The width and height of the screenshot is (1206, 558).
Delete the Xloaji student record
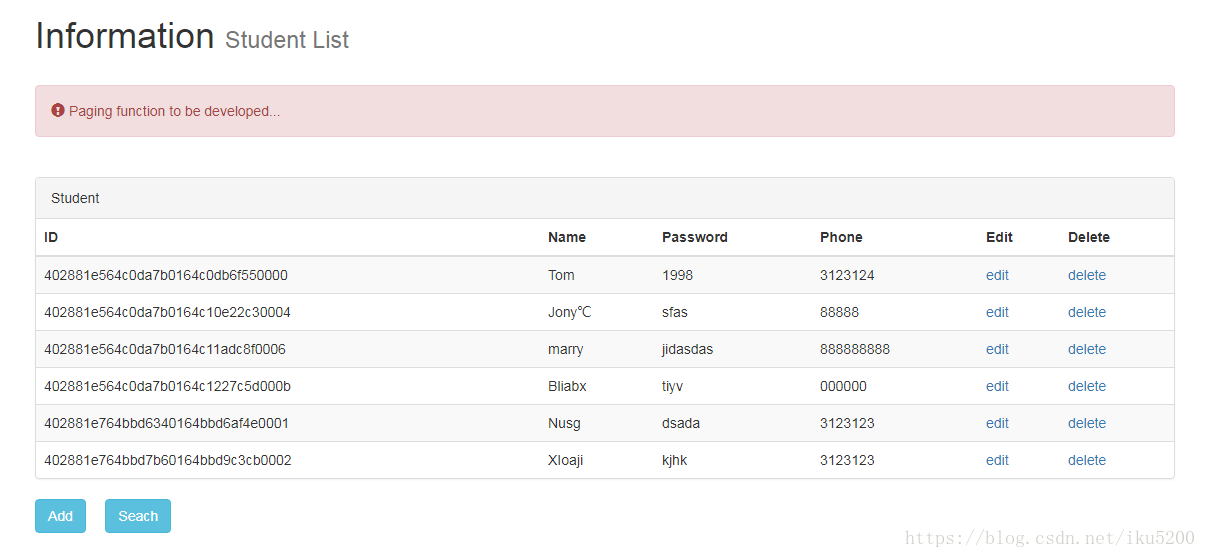click(1086, 460)
